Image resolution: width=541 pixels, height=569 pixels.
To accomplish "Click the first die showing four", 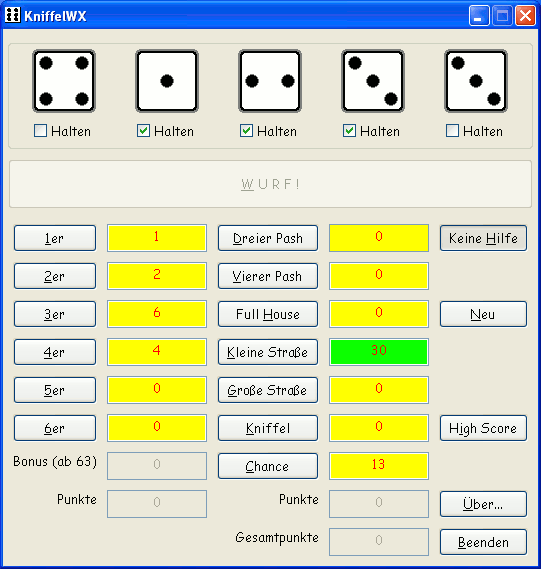I will click(x=64, y=81).
